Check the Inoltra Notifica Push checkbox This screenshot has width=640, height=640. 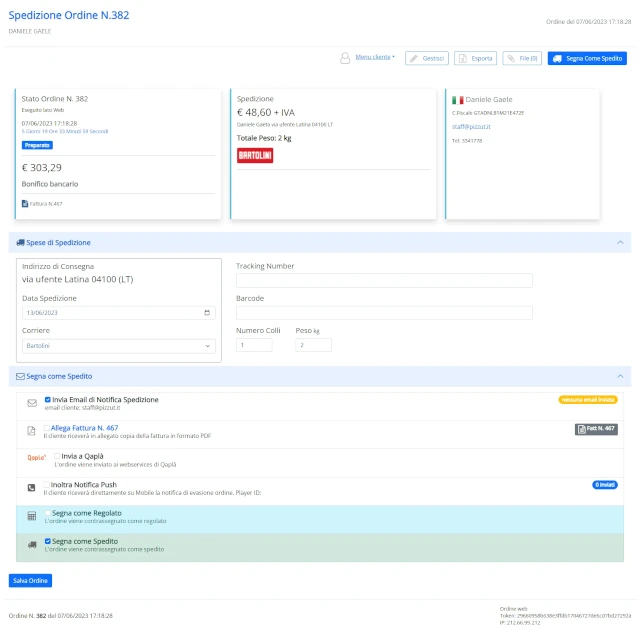pos(47,484)
